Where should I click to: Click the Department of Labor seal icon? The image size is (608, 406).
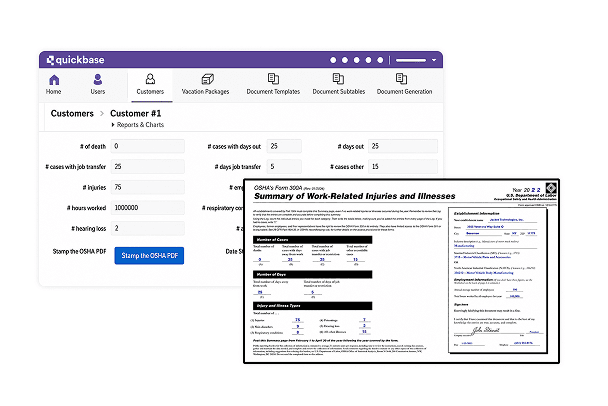(x=551, y=188)
